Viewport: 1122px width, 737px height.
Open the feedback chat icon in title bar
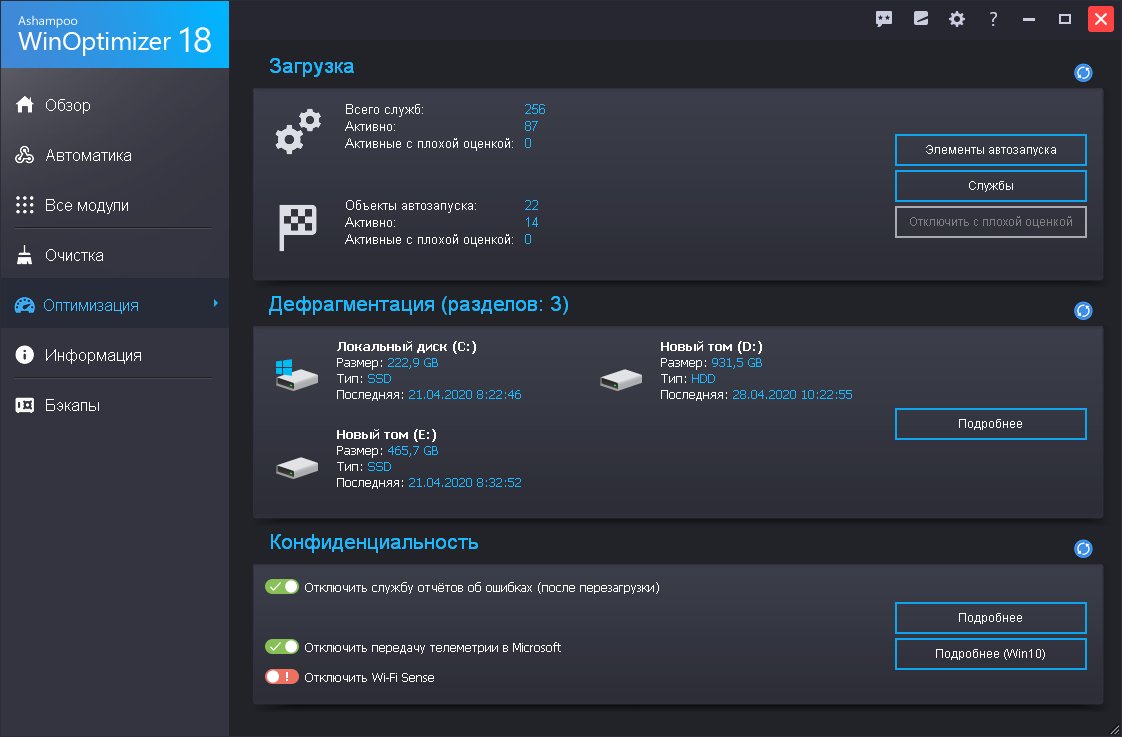coord(884,19)
